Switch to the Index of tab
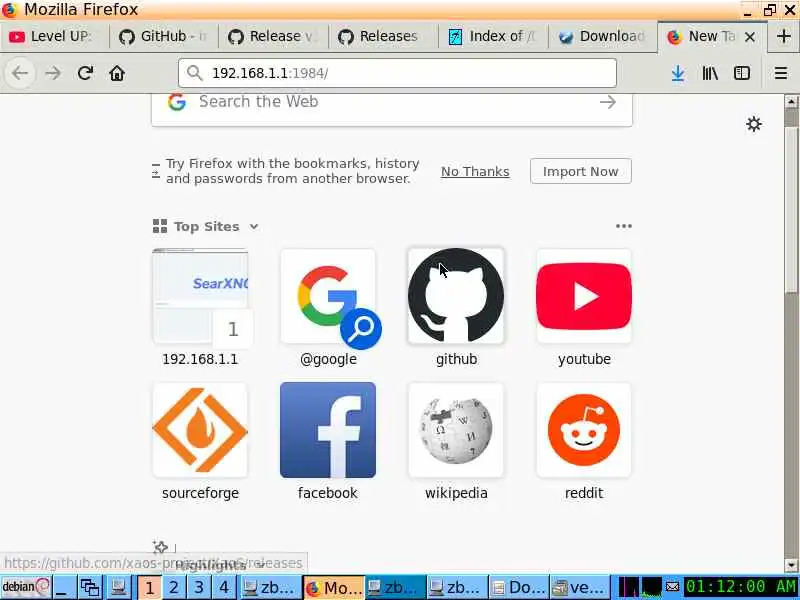 (493, 36)
